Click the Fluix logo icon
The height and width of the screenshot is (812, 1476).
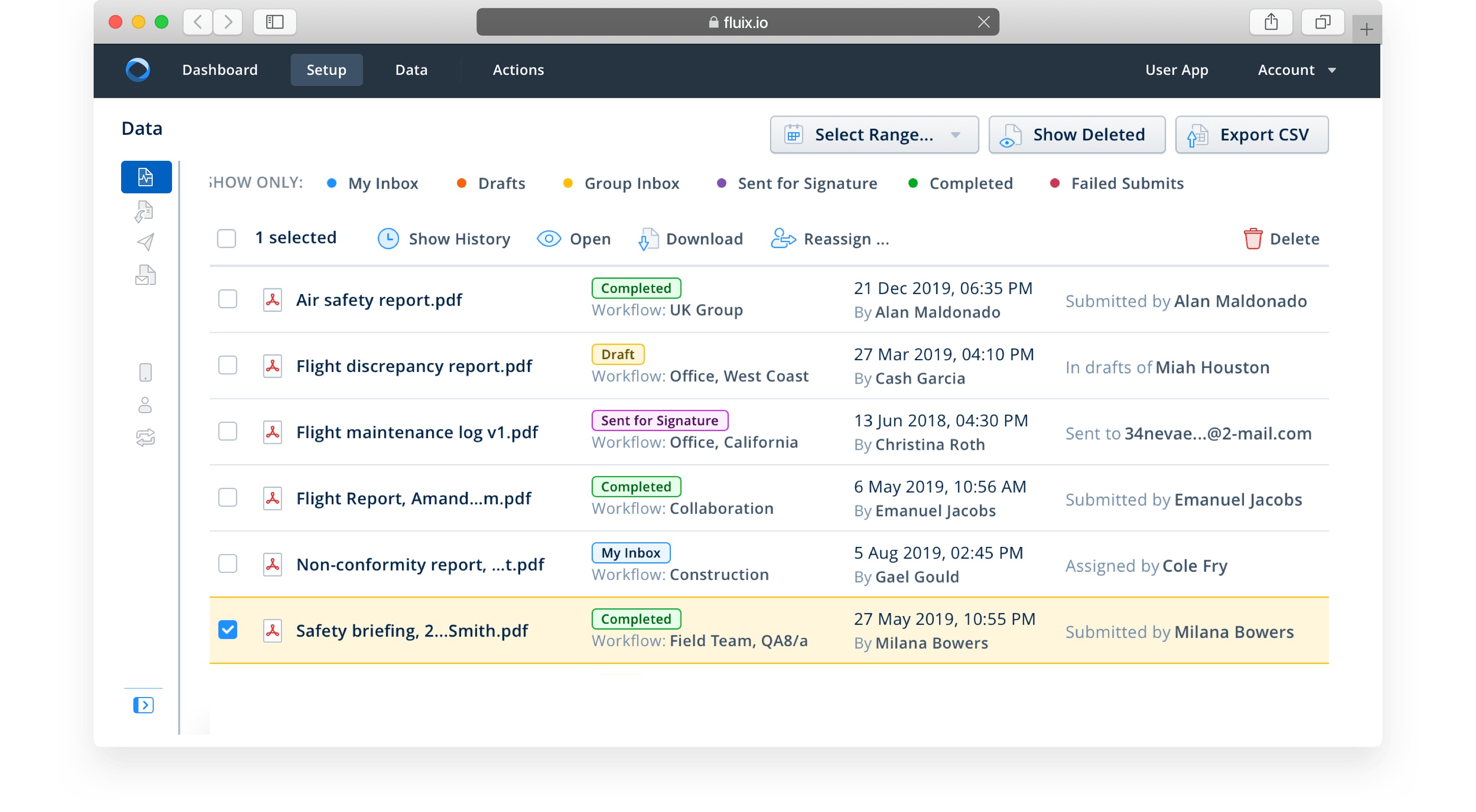[137, 70]
